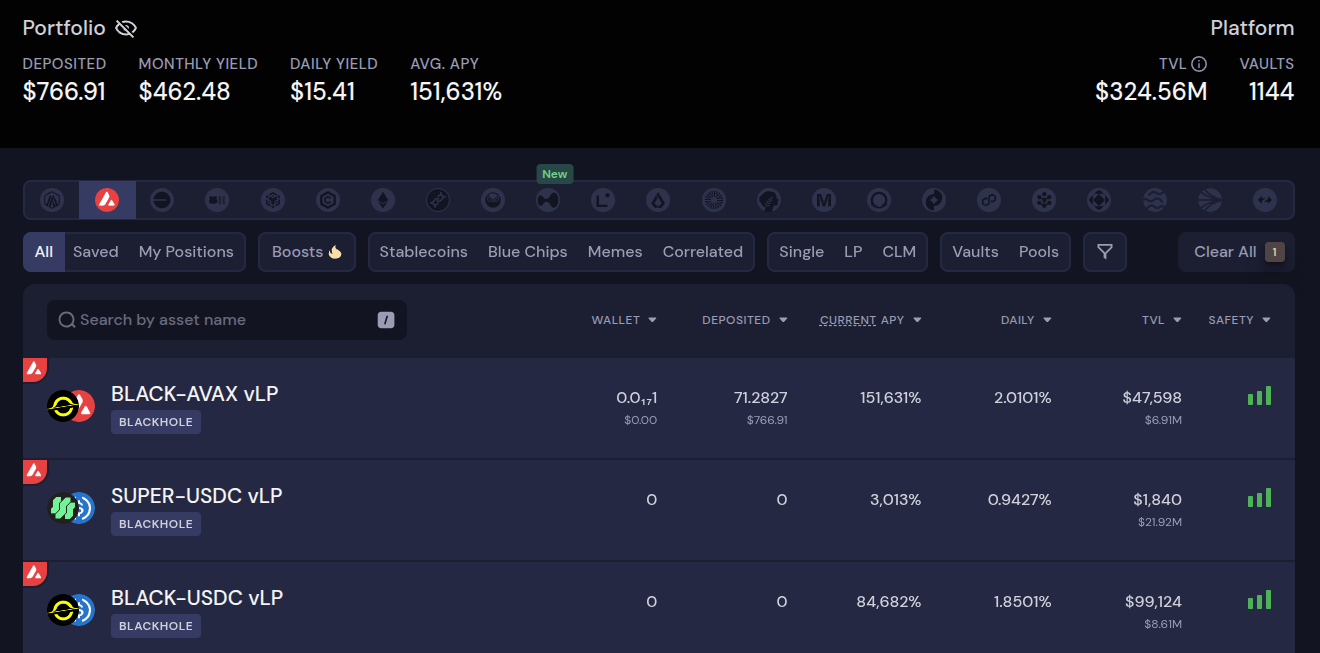The image size is (1320, 653).
Task: Sort by Safety column arrow
Action: pos(1266,320)
